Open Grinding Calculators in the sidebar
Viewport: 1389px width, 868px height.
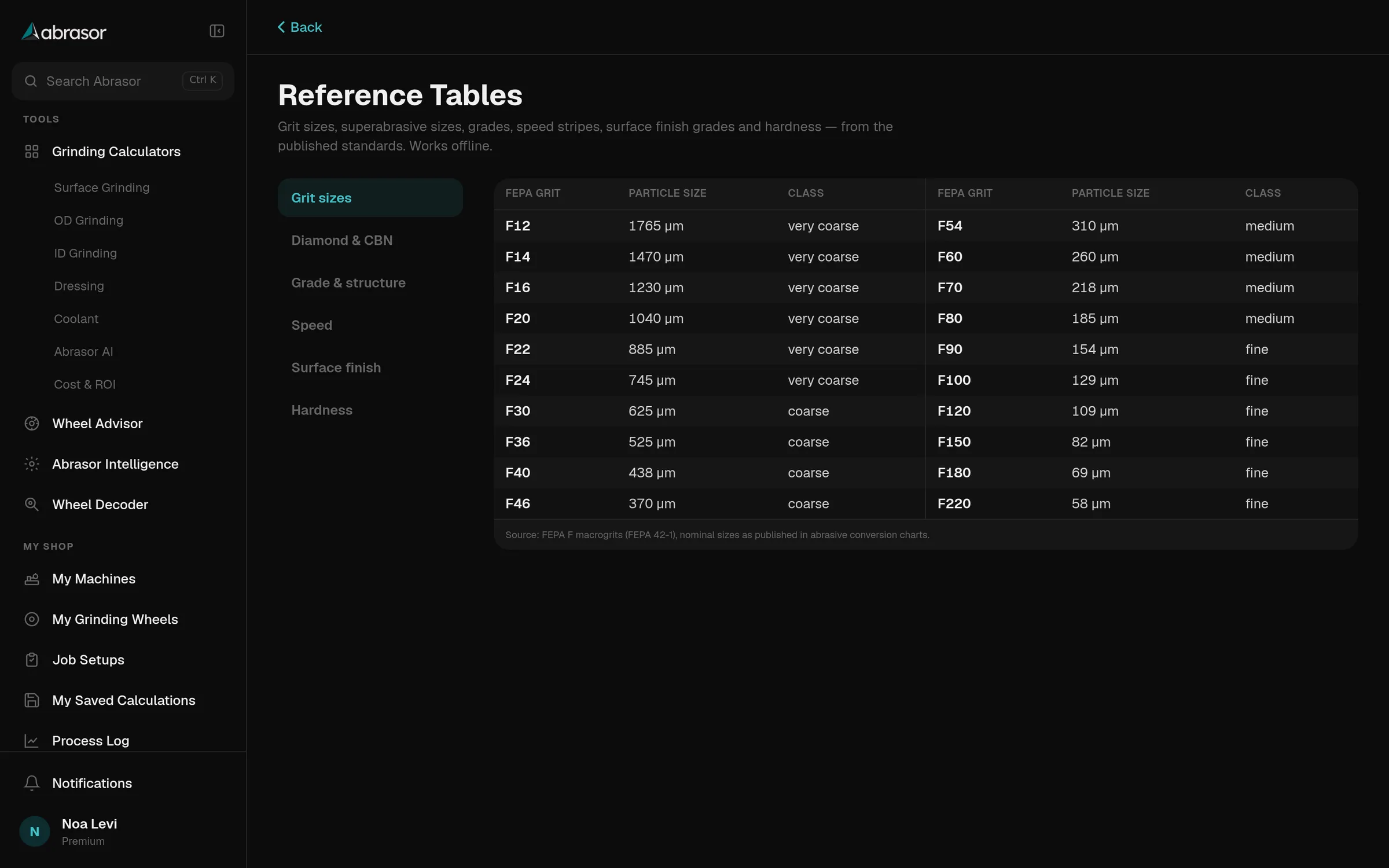[x=123, y=152]
